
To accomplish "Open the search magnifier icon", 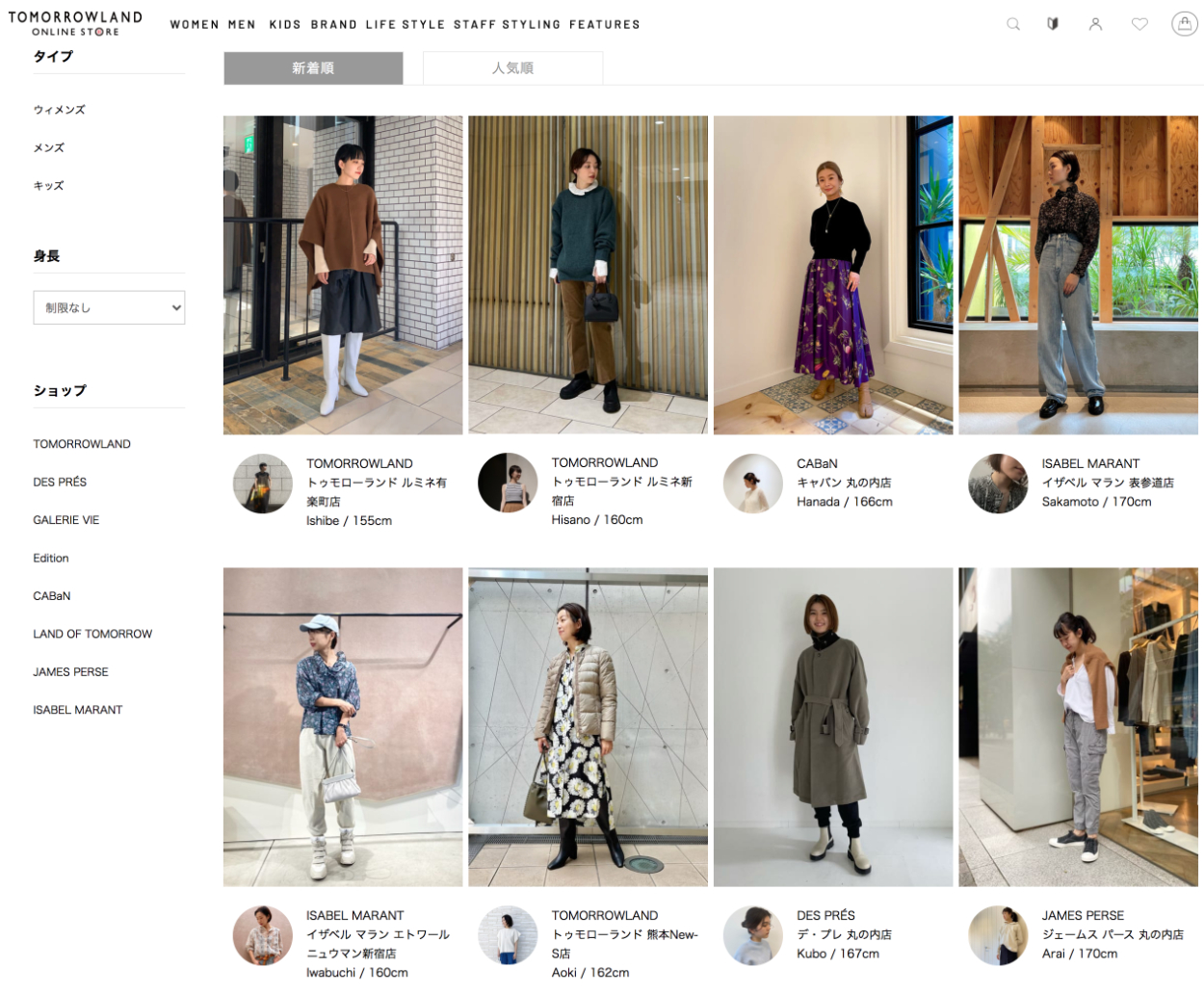I will [x=1012, y=24].
